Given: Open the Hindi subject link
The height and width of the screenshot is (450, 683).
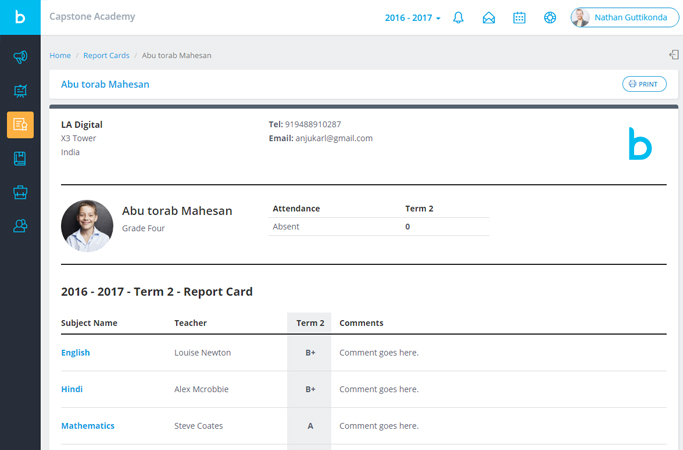Looking at the screenshot, I should click(72, 389).
